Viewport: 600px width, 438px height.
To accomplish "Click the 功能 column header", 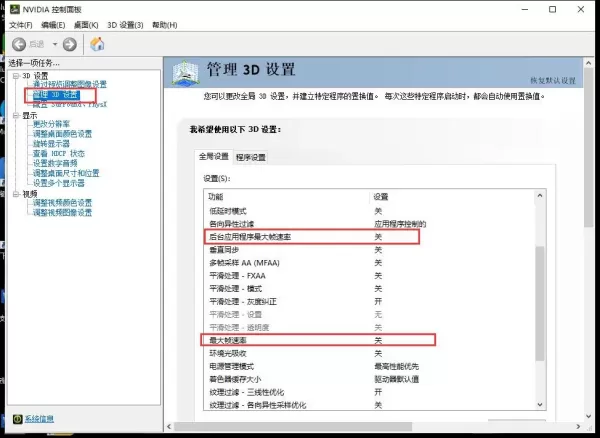I will point(287,197).
